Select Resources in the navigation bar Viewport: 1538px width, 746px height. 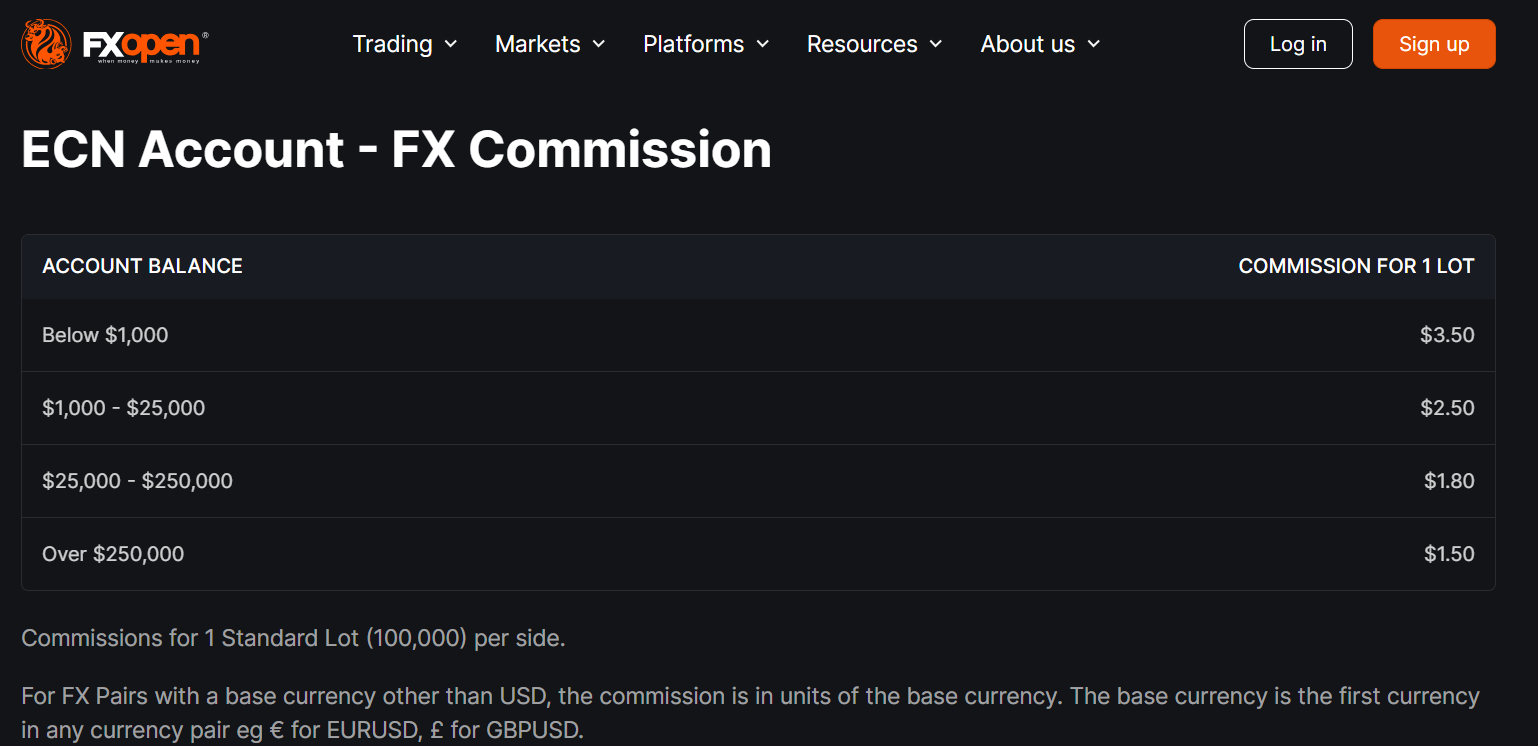[x=861, y=44]
